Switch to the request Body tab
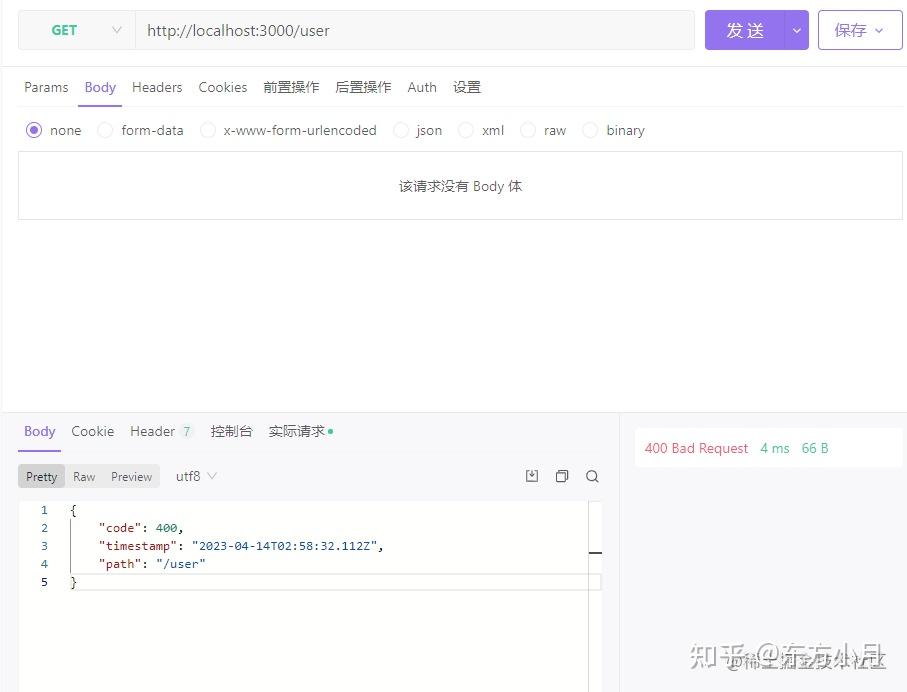Screen dimensions: 907x692 (x=100, y=87)
